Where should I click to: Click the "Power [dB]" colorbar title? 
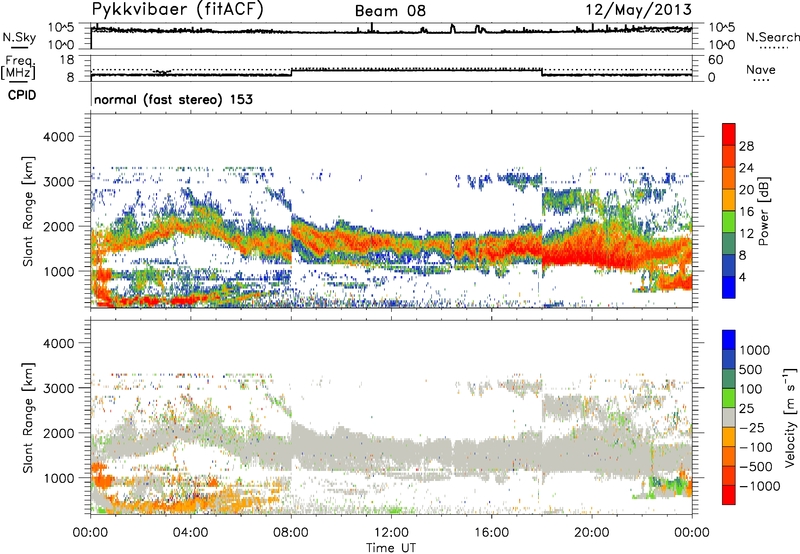tap(764, 211)
